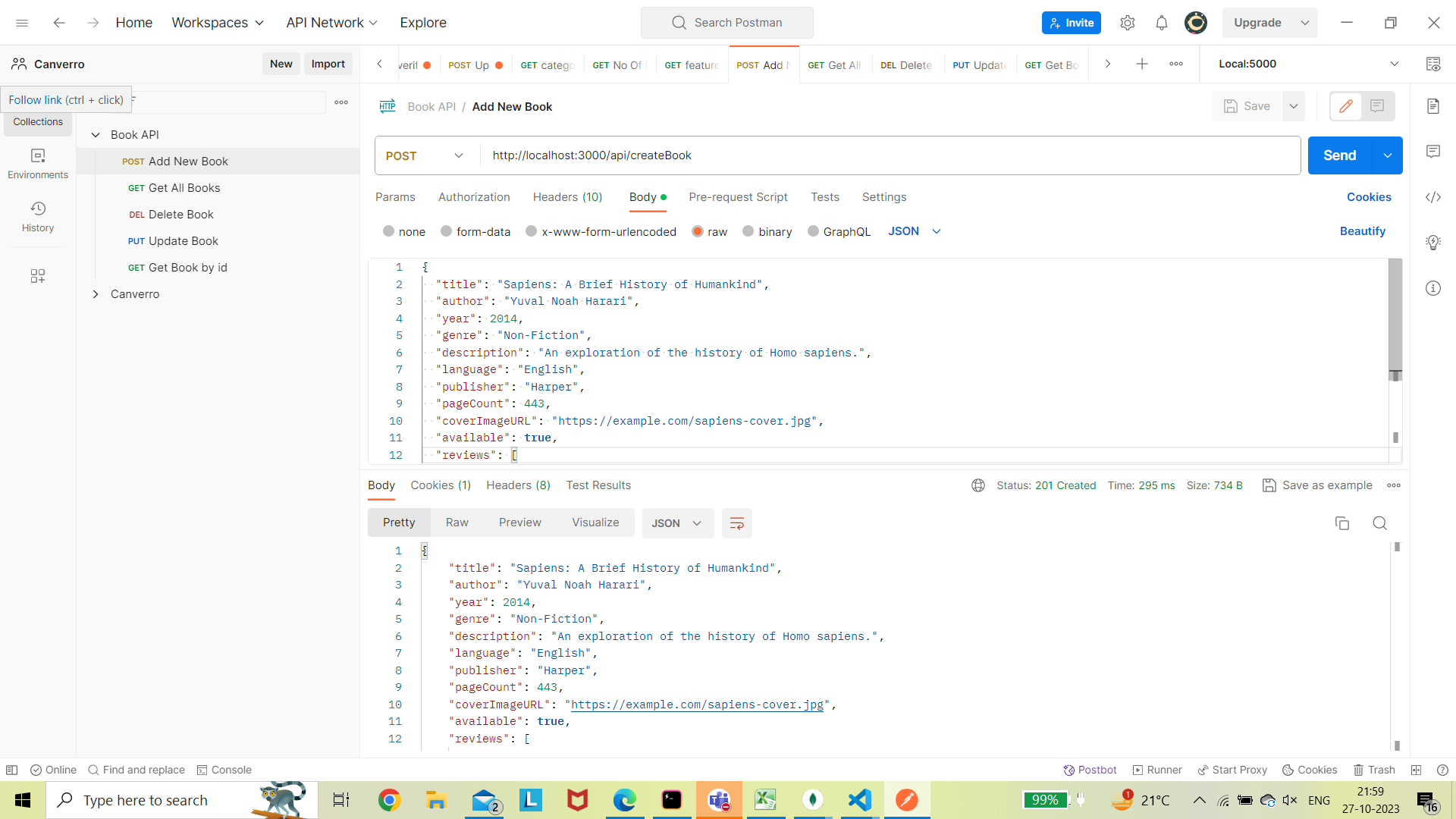
Task: Beautify the JSON request body
Action: [x=1362, y=231]
